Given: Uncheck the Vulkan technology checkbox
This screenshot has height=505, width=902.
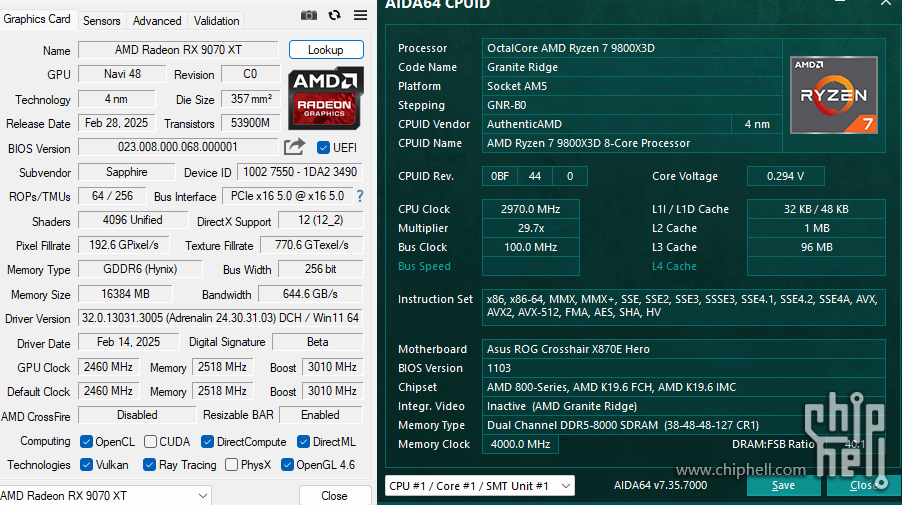Looking at the screenshot, I should point(86,465).
